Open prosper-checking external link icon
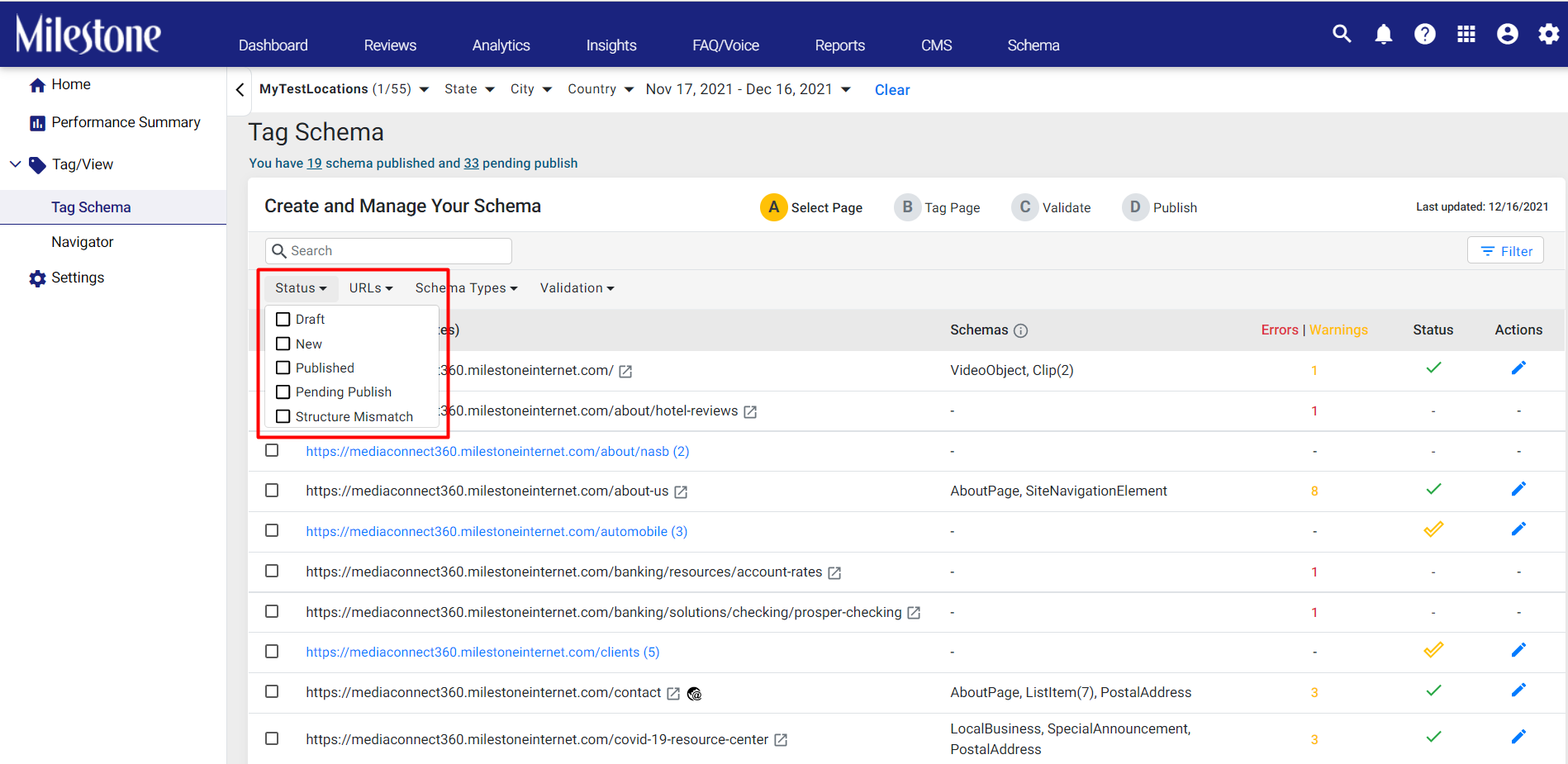Screen dimensions: 1568x764 [914, 613]
